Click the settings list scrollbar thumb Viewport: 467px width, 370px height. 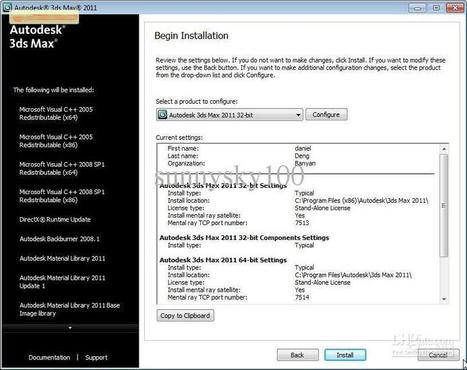[444, 205]
